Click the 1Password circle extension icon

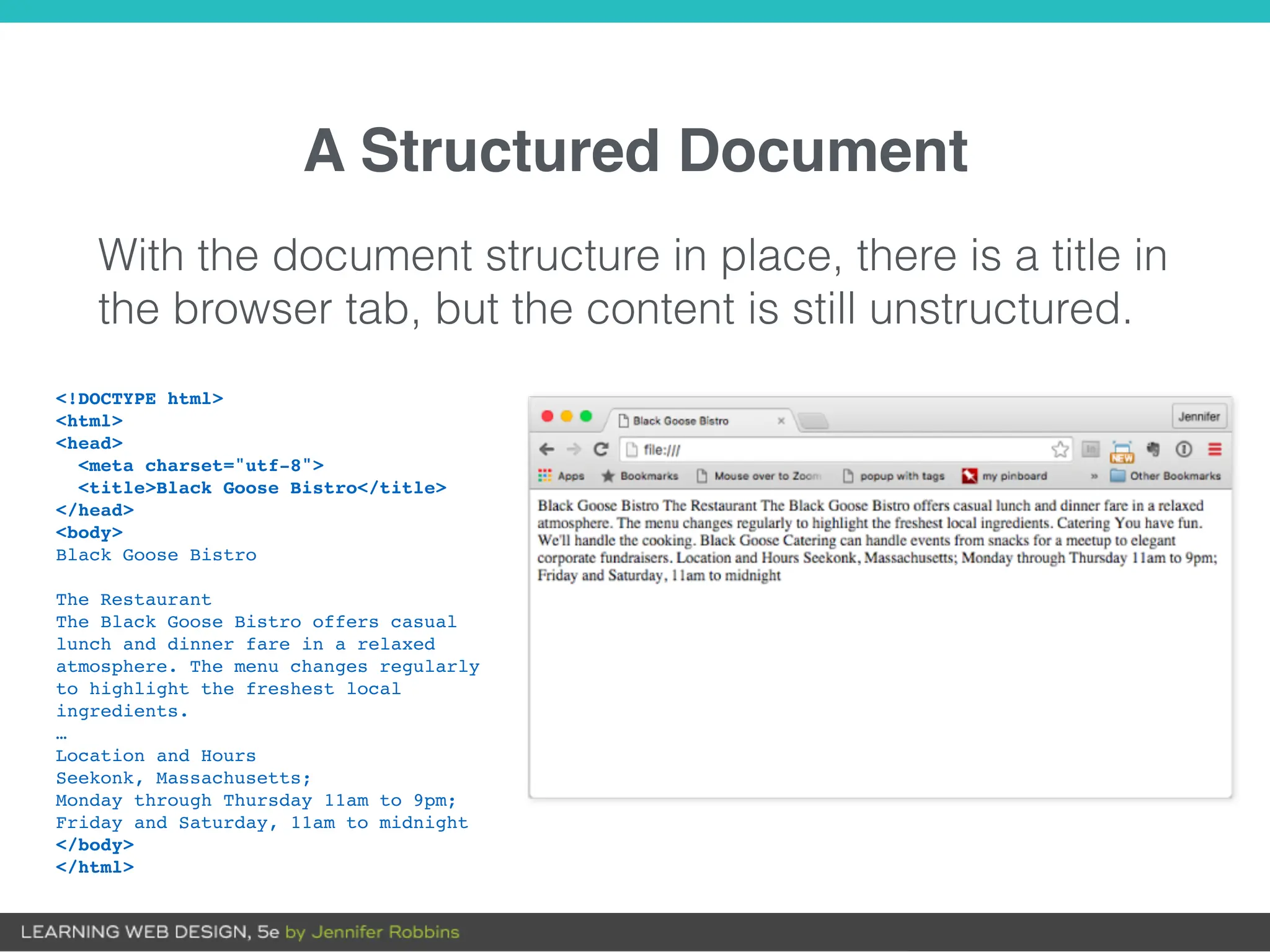pyautogui.click(x=1183, y=449)
